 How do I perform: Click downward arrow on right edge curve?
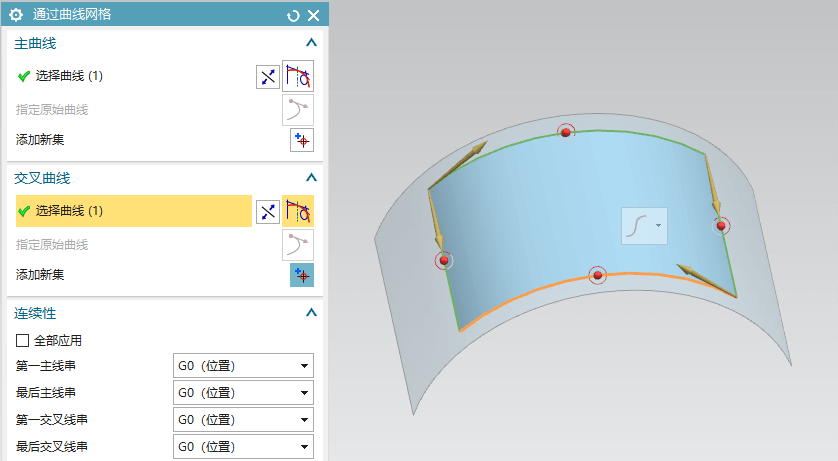[x=711, y=185]
